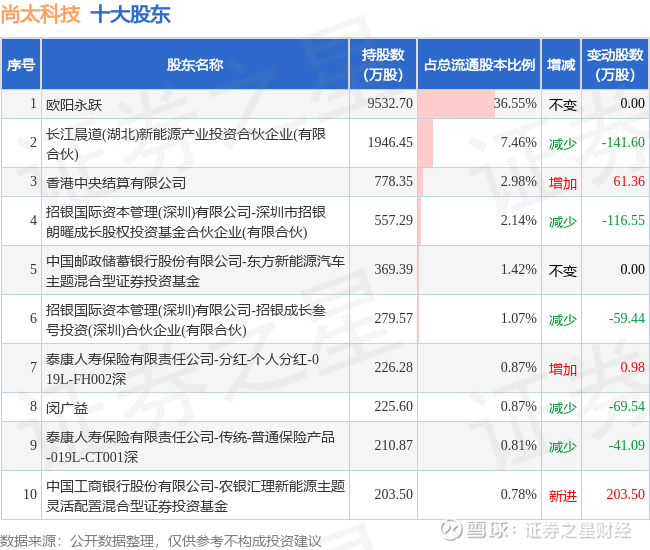This screenshot has height=550, width=650.
Task: Click holding value 1946.45
Action: coord(390,143)
